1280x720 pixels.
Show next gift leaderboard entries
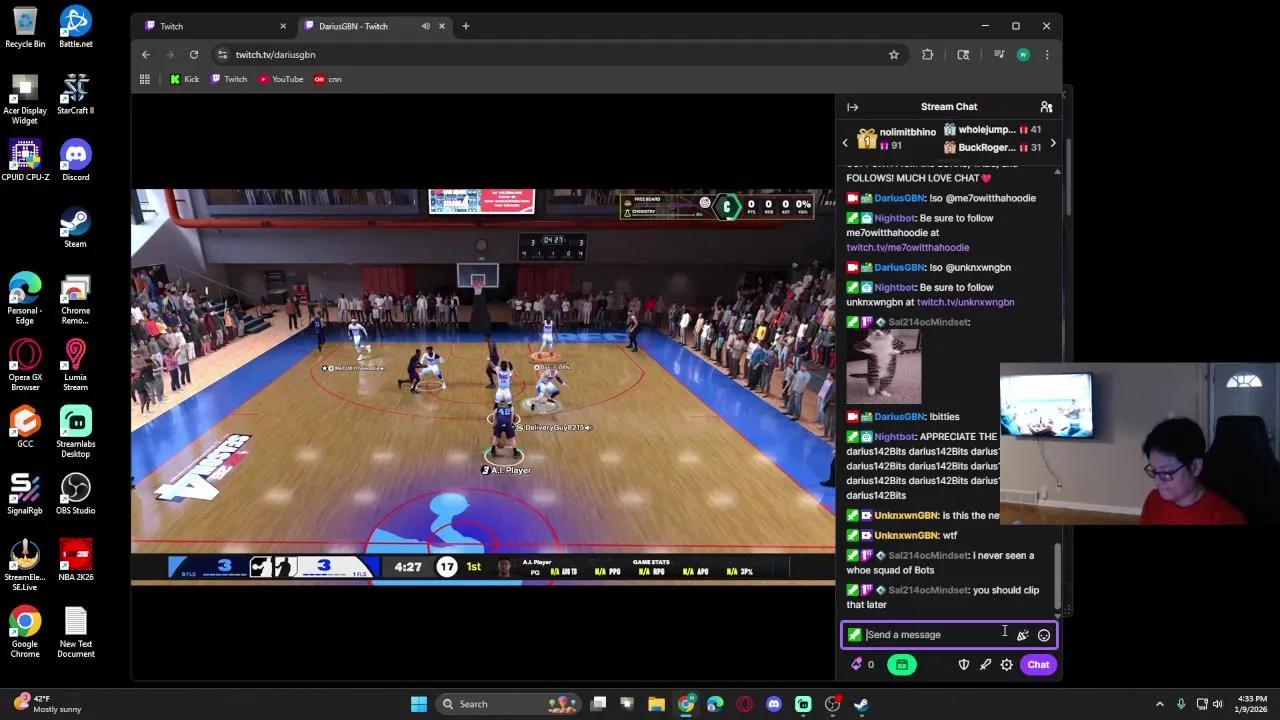click(x=1052, y=143)
